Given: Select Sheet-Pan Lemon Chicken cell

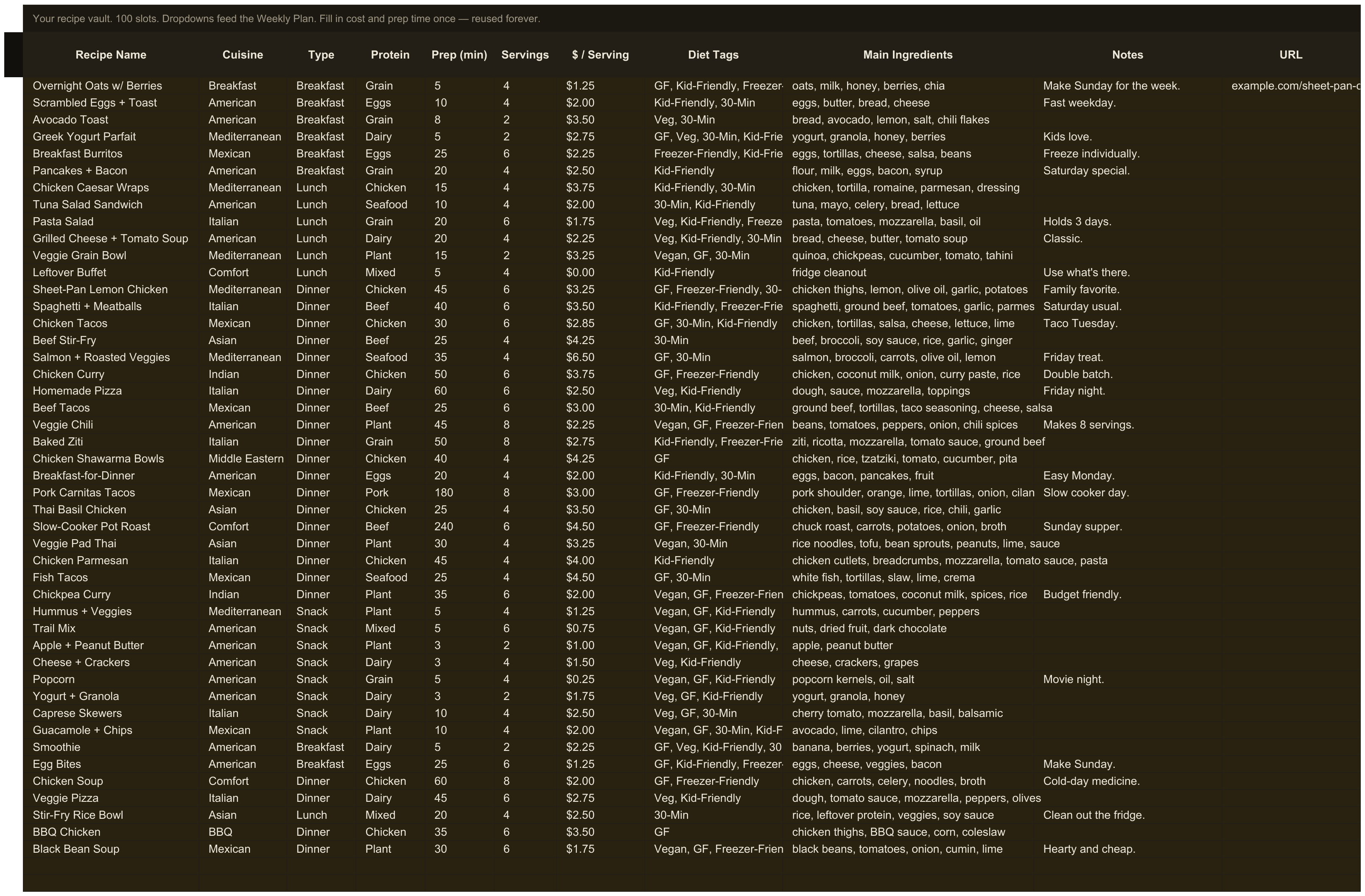Looking at the screenshot, I should pyautogui.click(x=111, y=290).
